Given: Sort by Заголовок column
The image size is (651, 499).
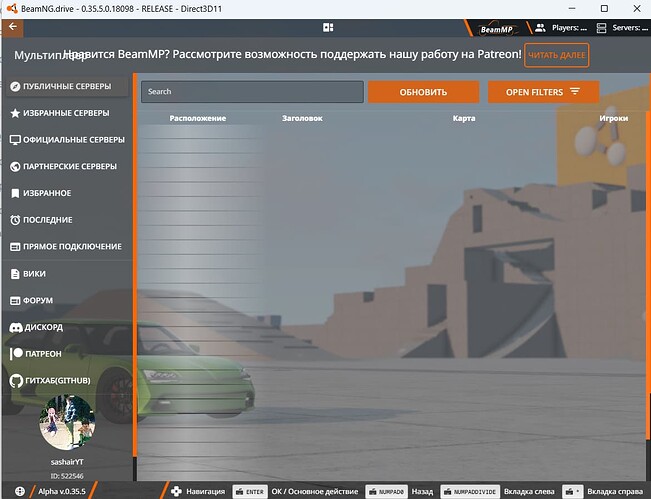Looking at the screenshot, I should click(x=302, y=118).
